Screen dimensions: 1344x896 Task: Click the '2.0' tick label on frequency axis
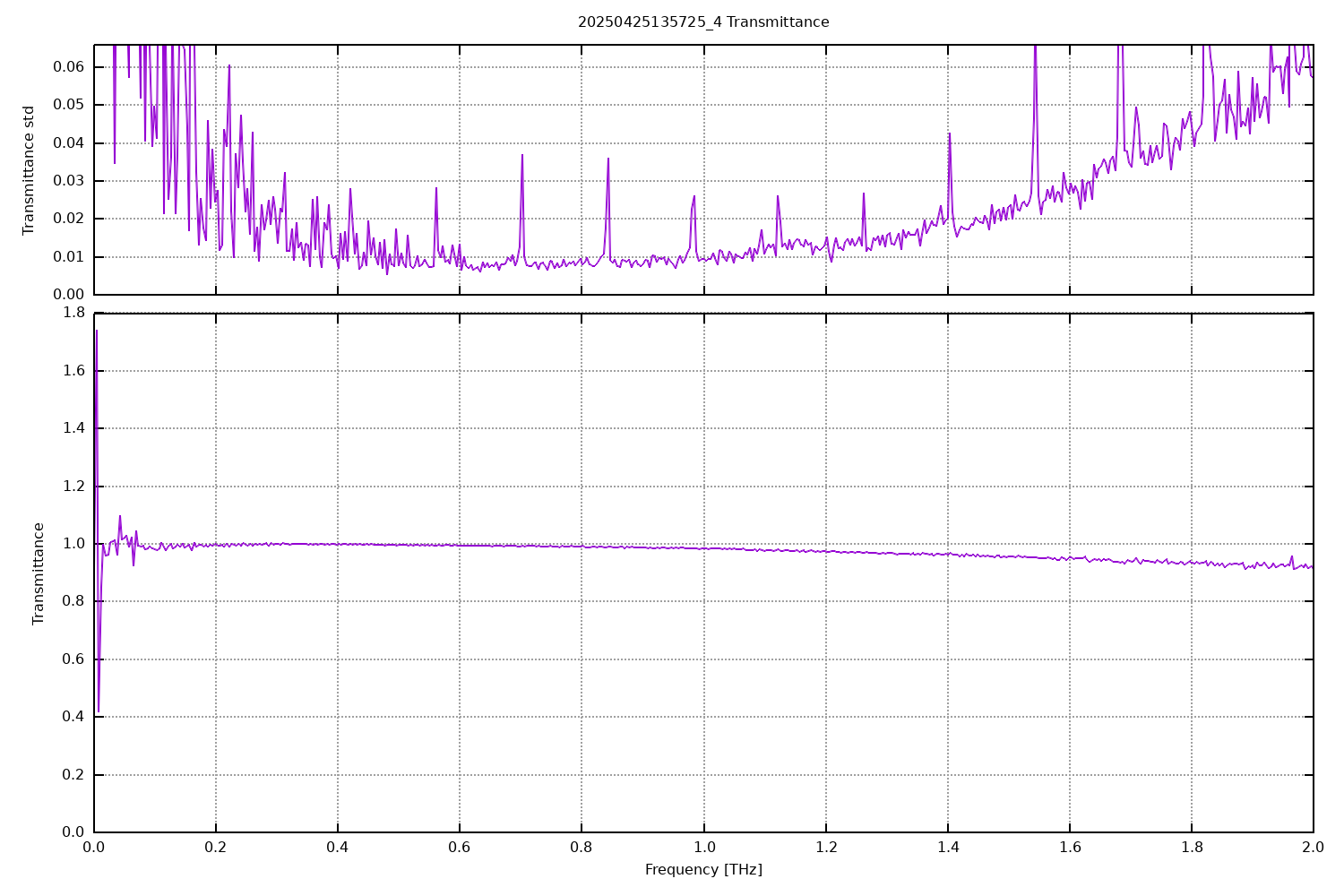[x=1313, y=848]
